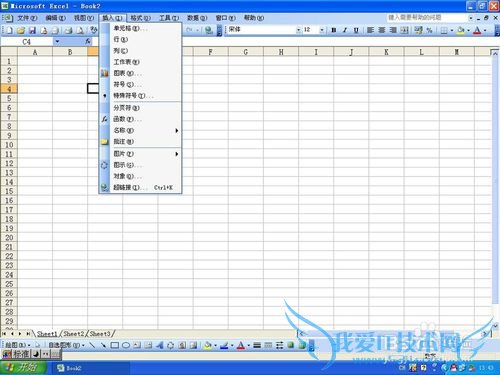Choose 行 (Rows) from Insert menu
Screen dimensions: 500x375
coord(140,39)
